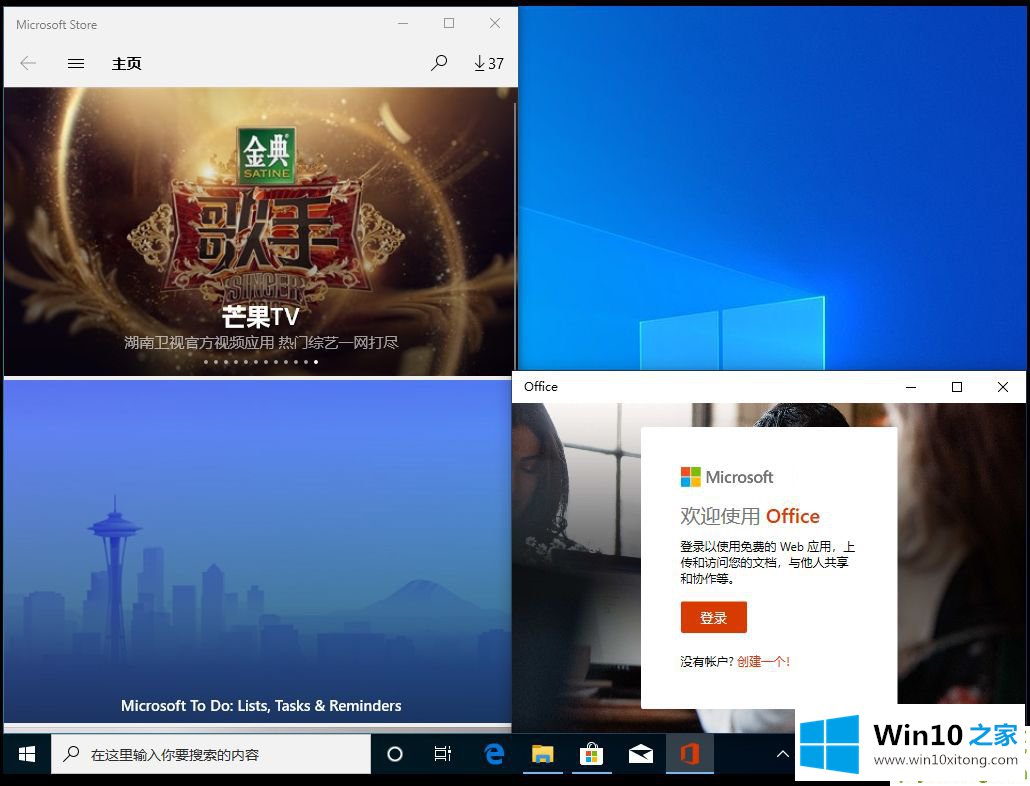Click the 欢迎使用 Office heading

[750, 516]
